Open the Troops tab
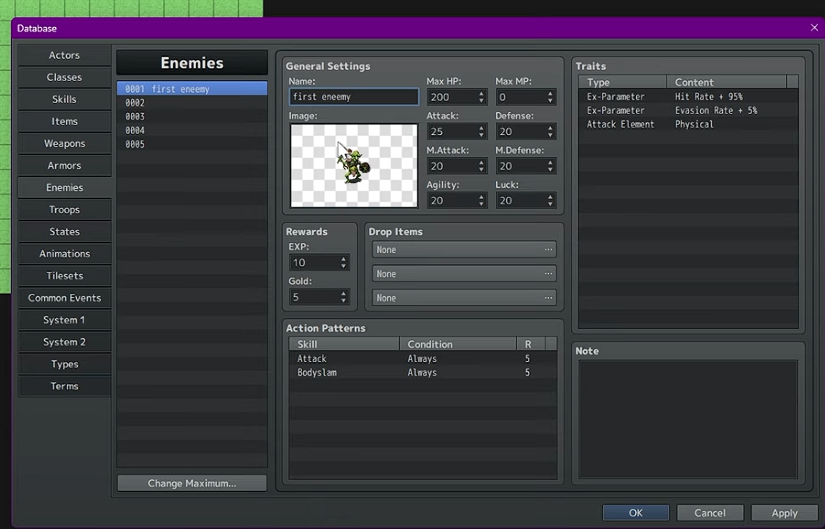 pos(64,209)
